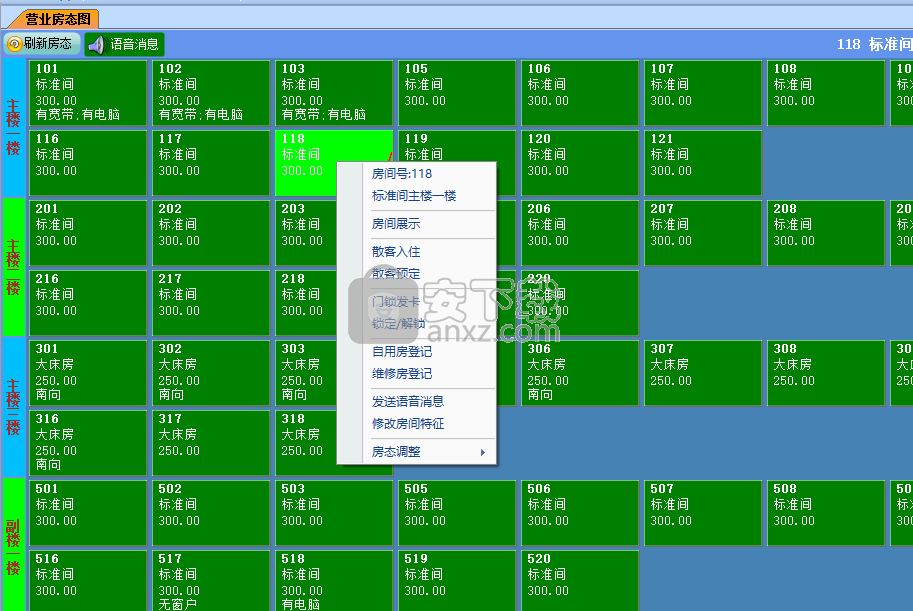Image resolution: width=913 pixels, height=611 pixels.
Task: Select room 502 tile
Action: coord(211,513)
